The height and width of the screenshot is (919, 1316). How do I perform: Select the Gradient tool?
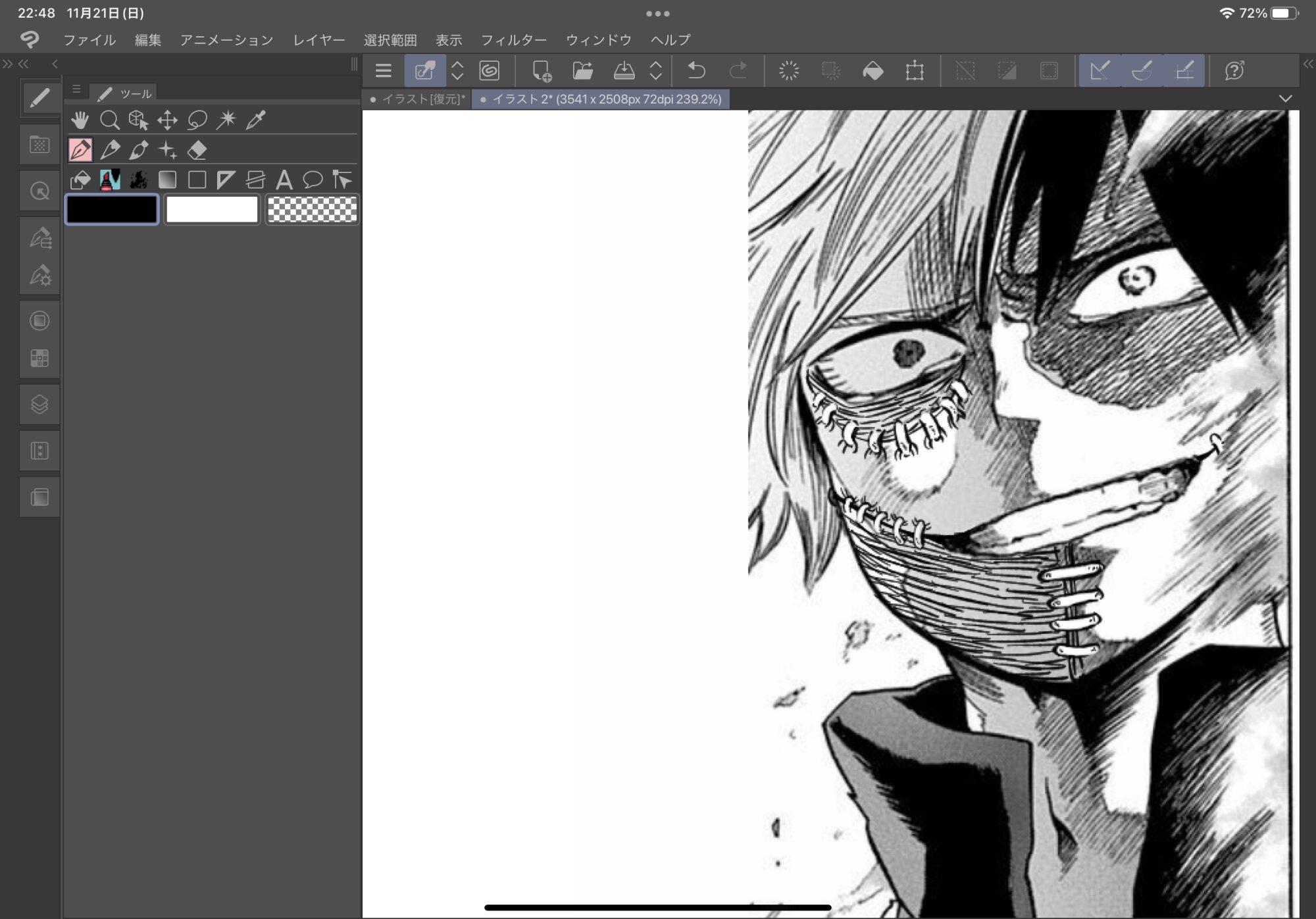point(168,180)
